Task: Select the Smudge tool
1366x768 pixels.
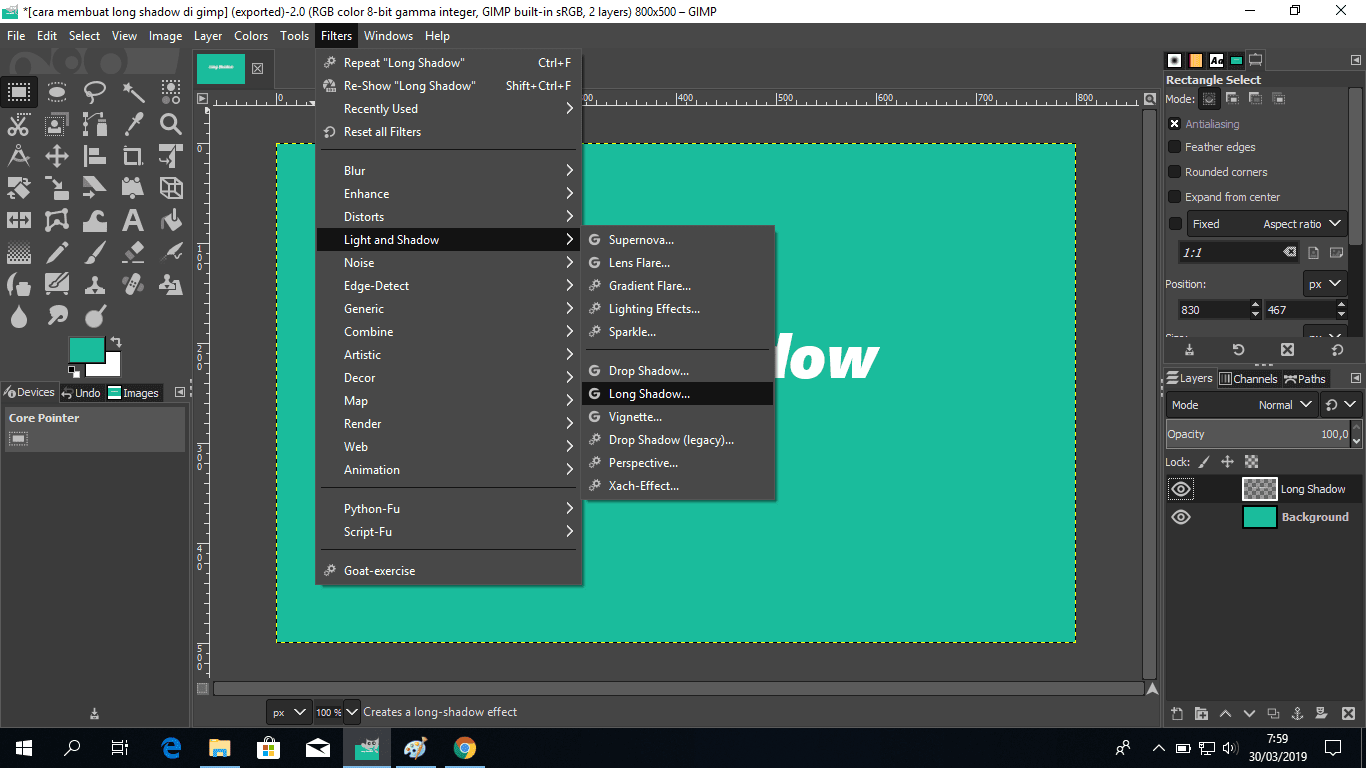Action: 57,317
